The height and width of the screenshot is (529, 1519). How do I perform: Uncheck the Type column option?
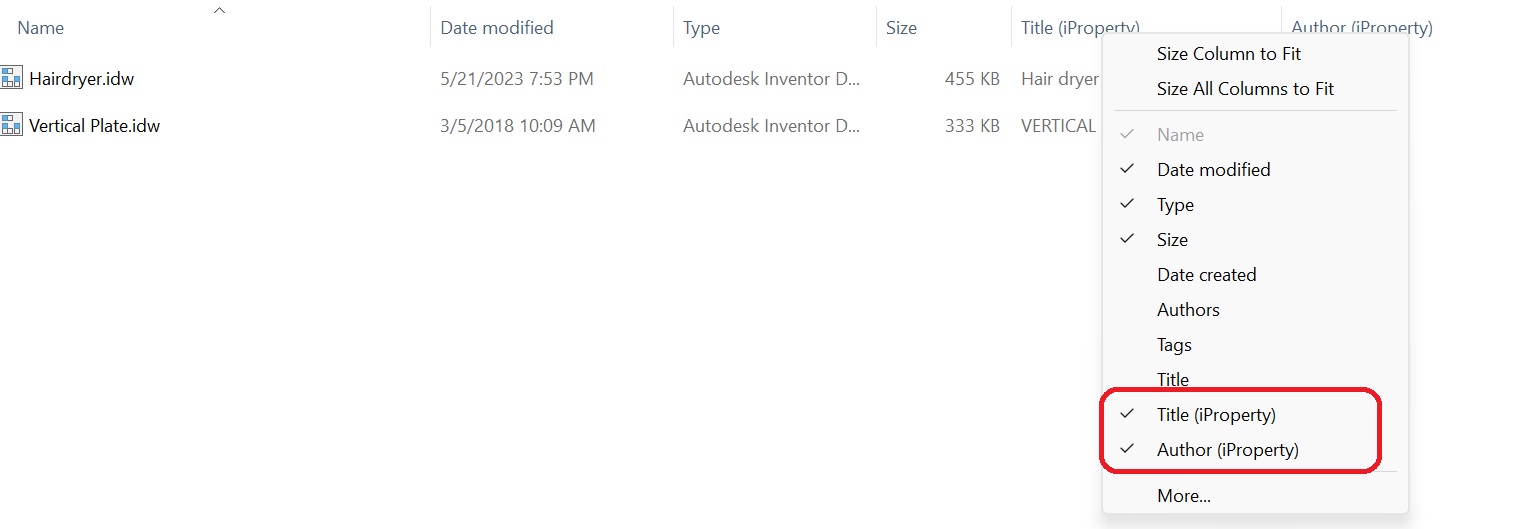pyautogui.click(x=1175, y=205)
